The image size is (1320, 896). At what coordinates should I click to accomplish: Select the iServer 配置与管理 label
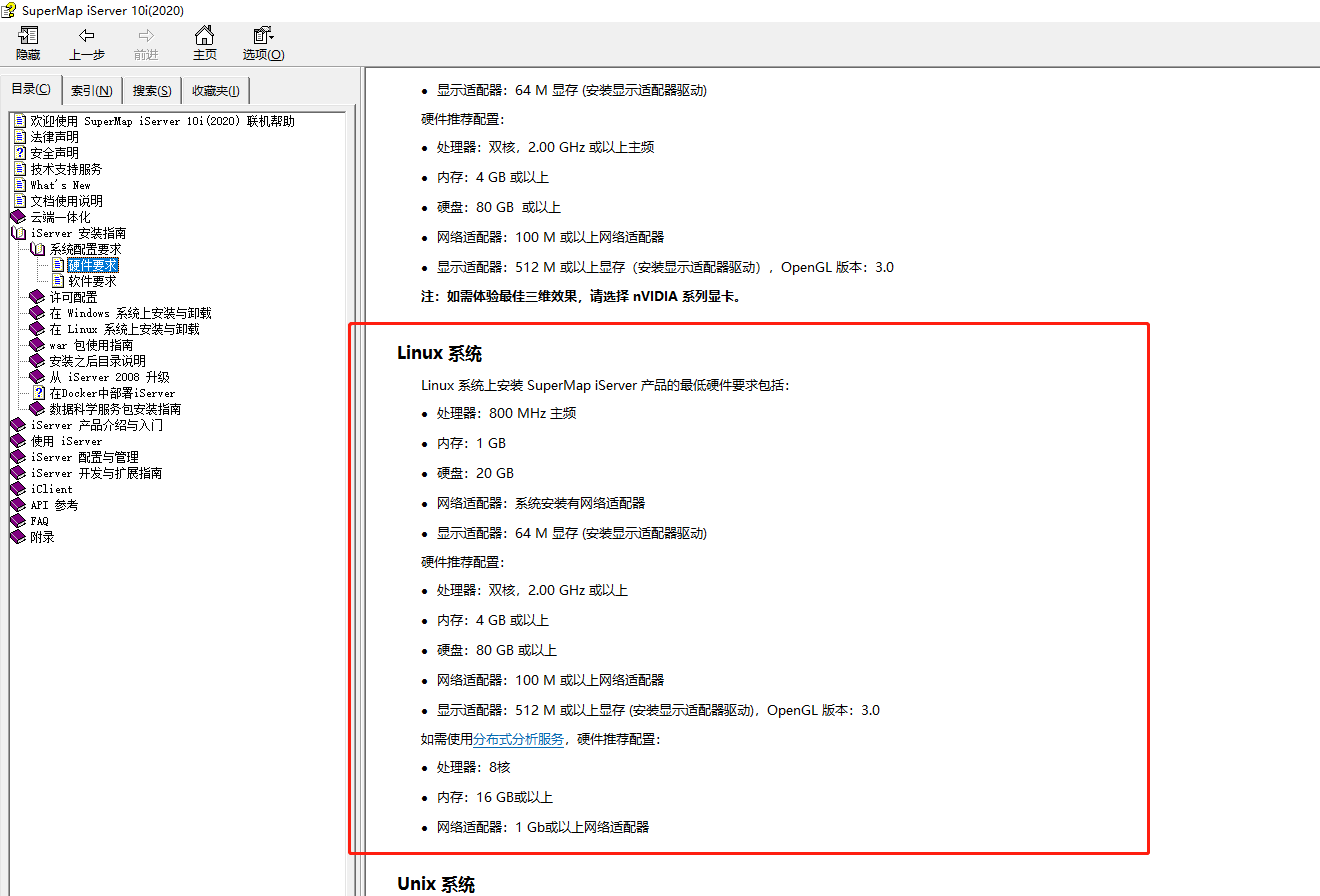(84, 457)
